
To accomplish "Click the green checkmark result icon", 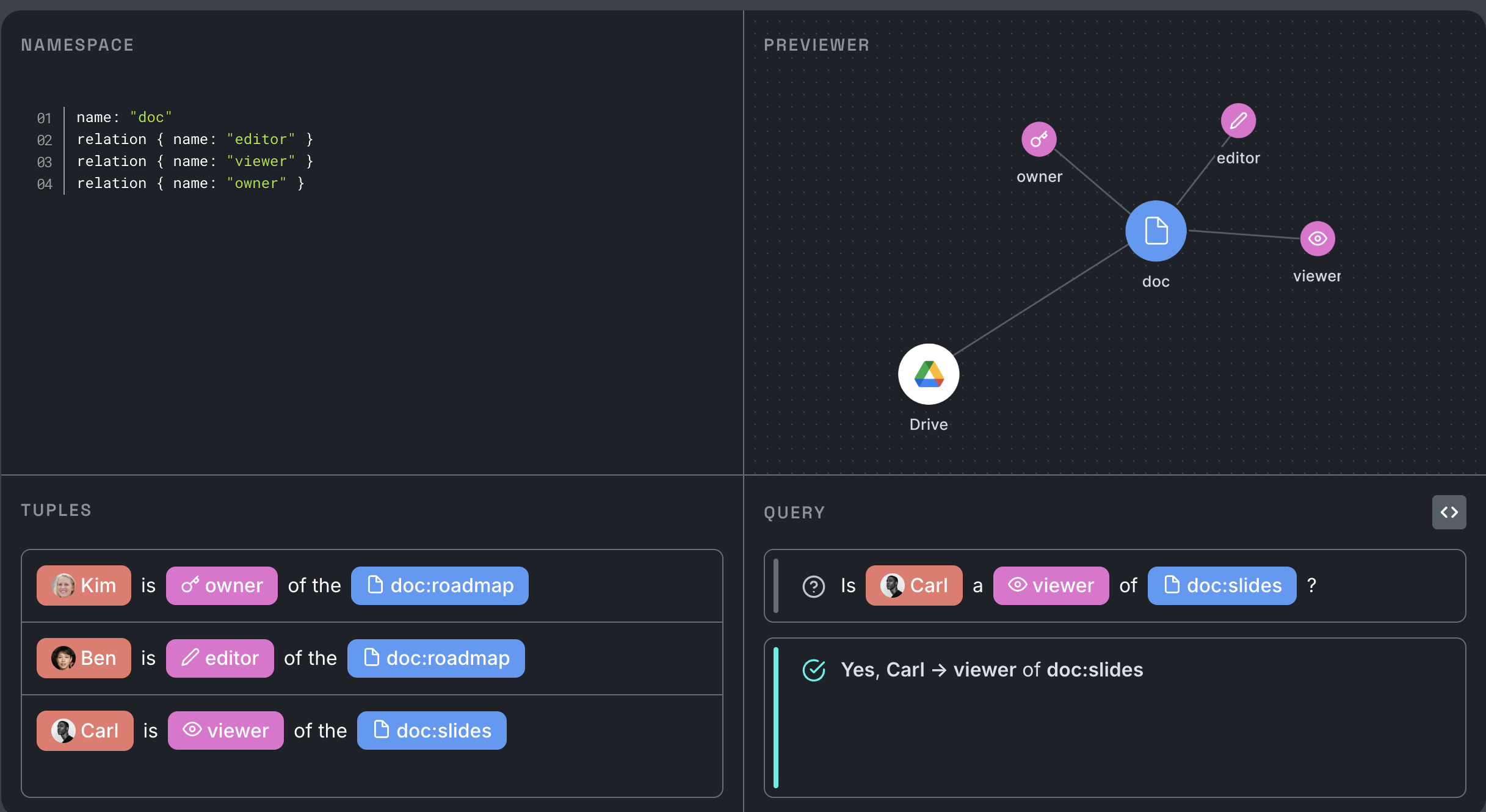I will [x=813, y=670].
